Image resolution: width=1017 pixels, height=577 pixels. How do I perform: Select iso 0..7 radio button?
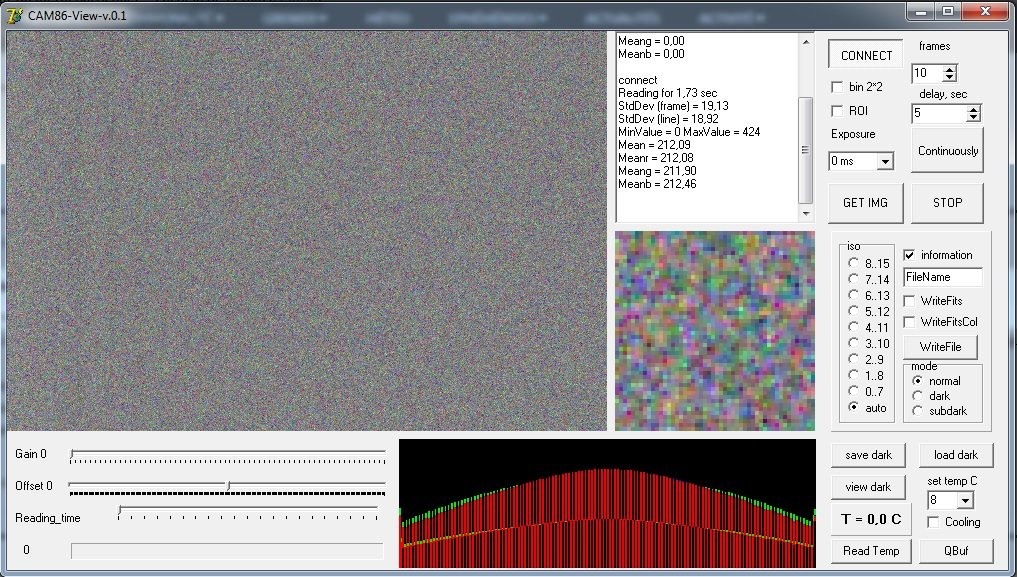pyautogui.click(x=854, y=391)
